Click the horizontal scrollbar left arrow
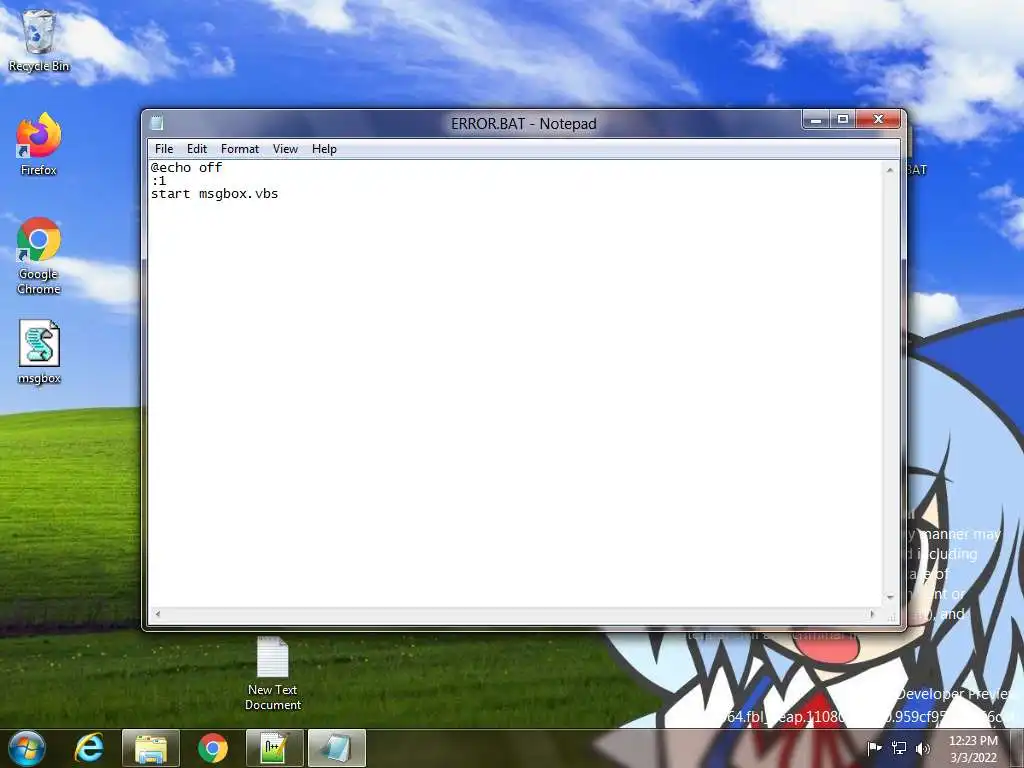The width and height of the screenshot is (1024, 768). [x=157, y=614]
